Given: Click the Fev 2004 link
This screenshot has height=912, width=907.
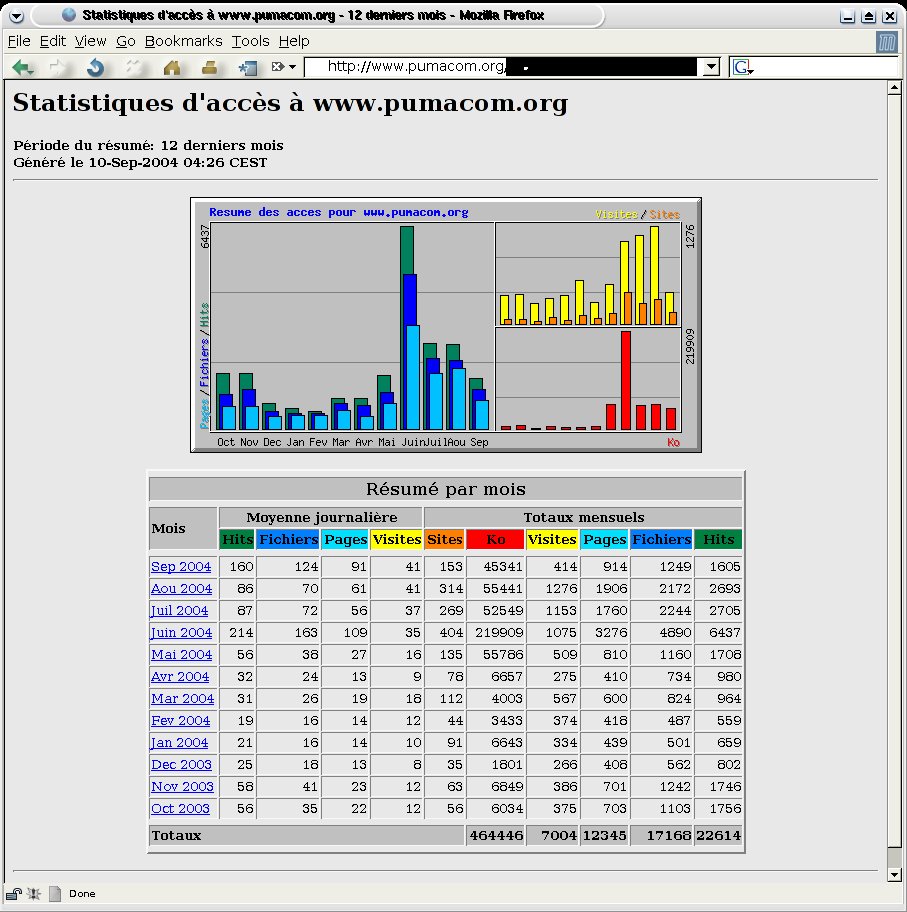Looking at the screenshot, I should click(x=180, y=721).
